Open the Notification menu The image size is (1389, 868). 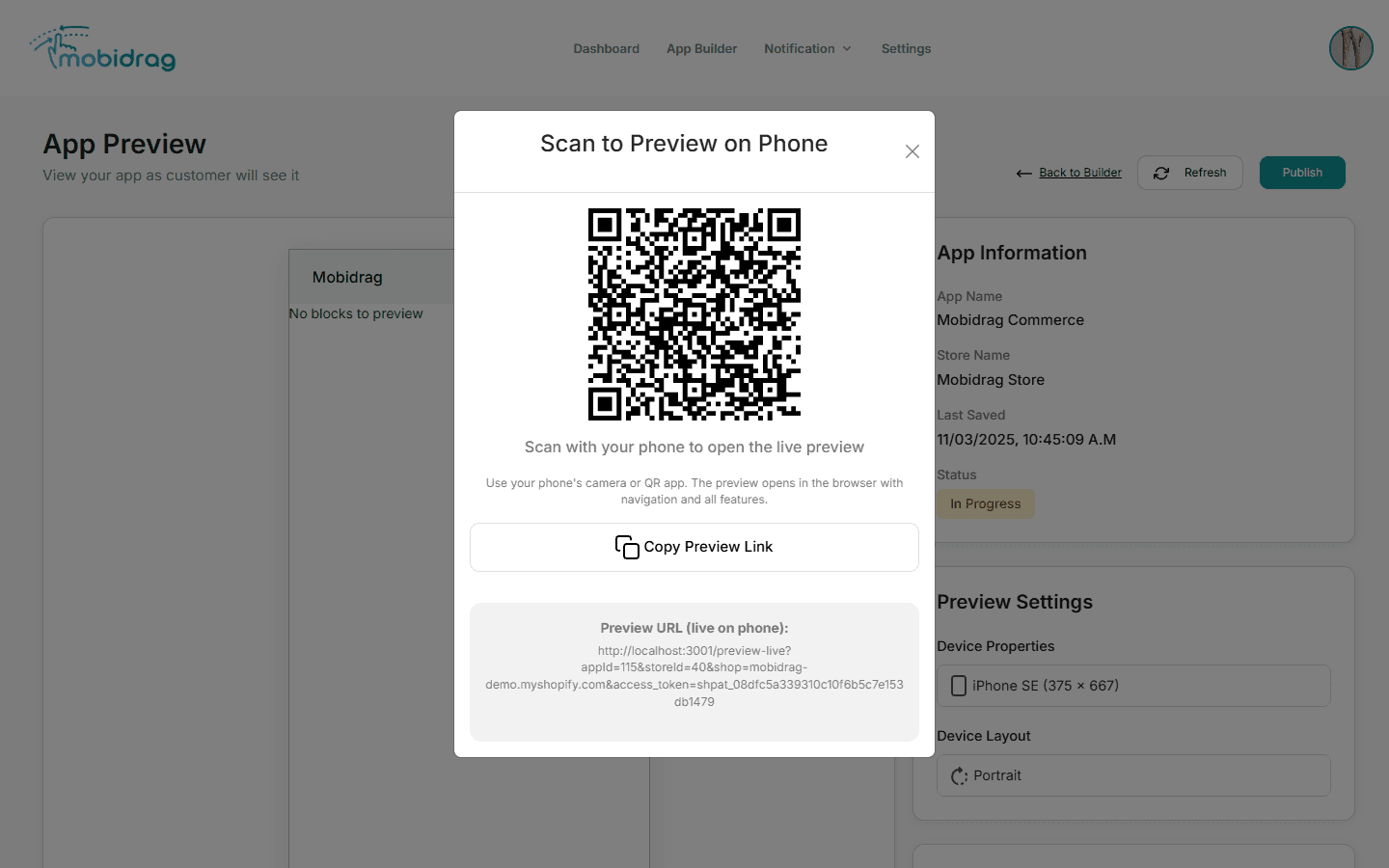coord(807,49)
